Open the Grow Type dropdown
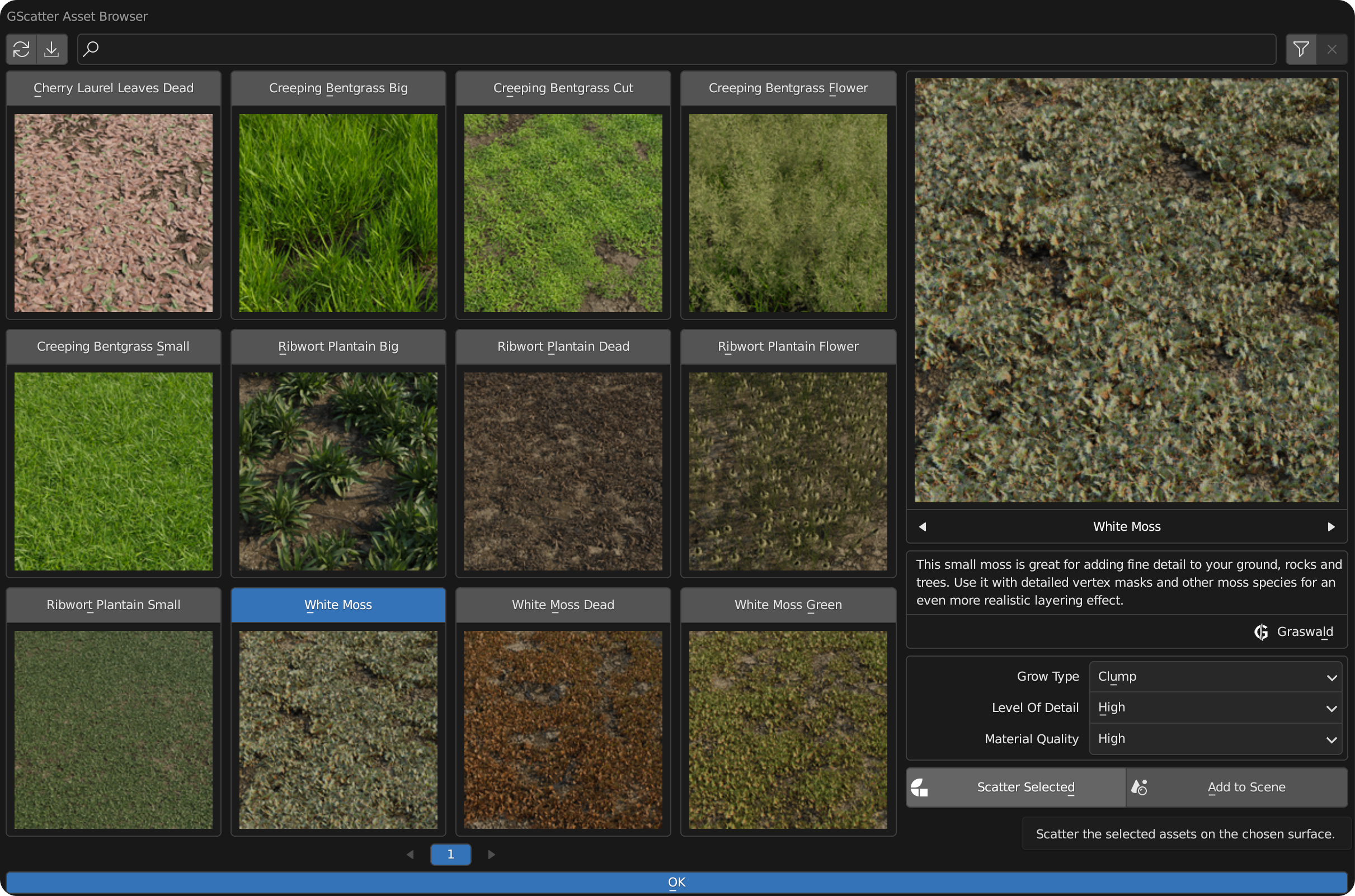This screenshot has height=896, width=1355. [1215, 677]
